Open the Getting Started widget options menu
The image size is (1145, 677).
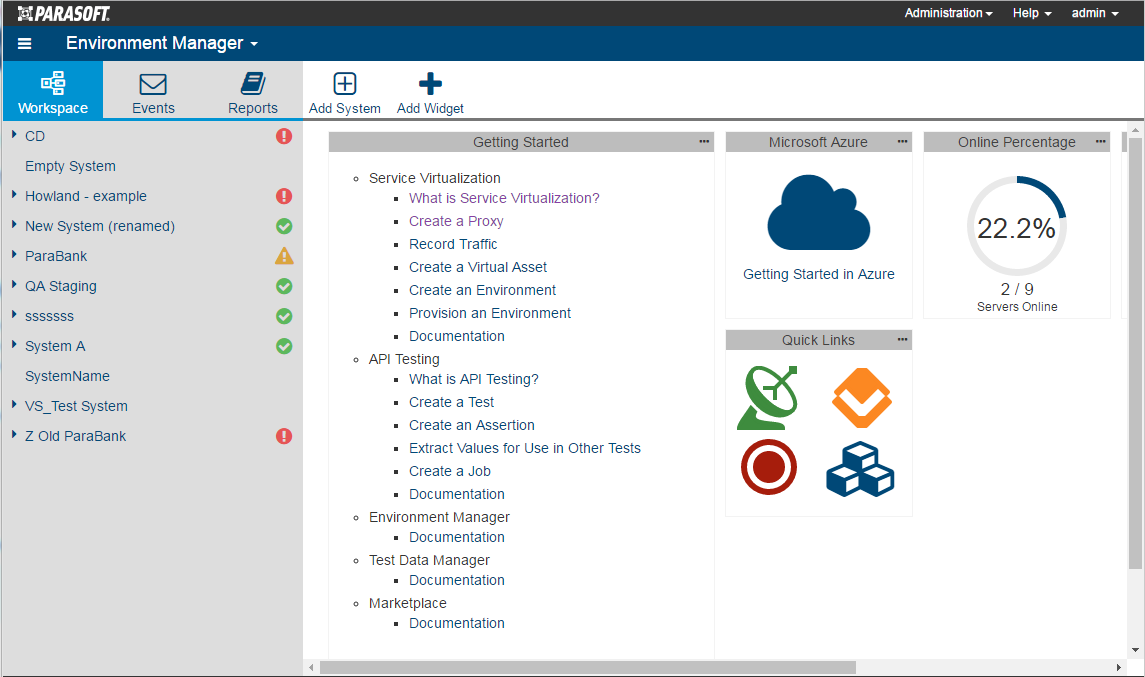coord(704,142)
